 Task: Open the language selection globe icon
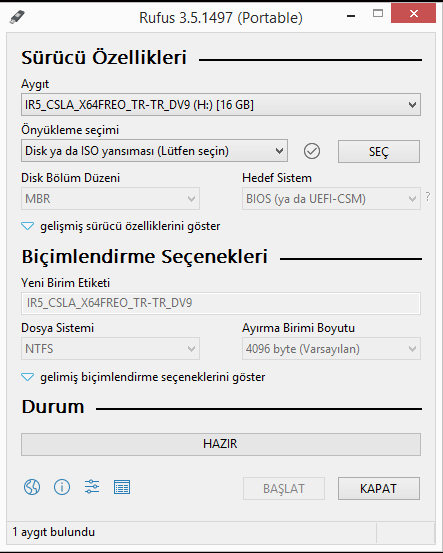point(32,487)
